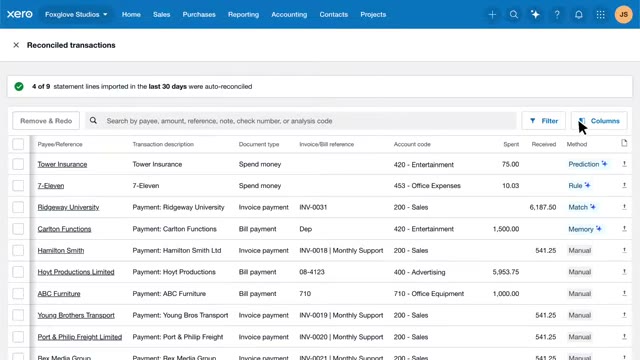Open the Tower Insurance payee link
This screenshot has height=360, width=640.
[62, 164]
